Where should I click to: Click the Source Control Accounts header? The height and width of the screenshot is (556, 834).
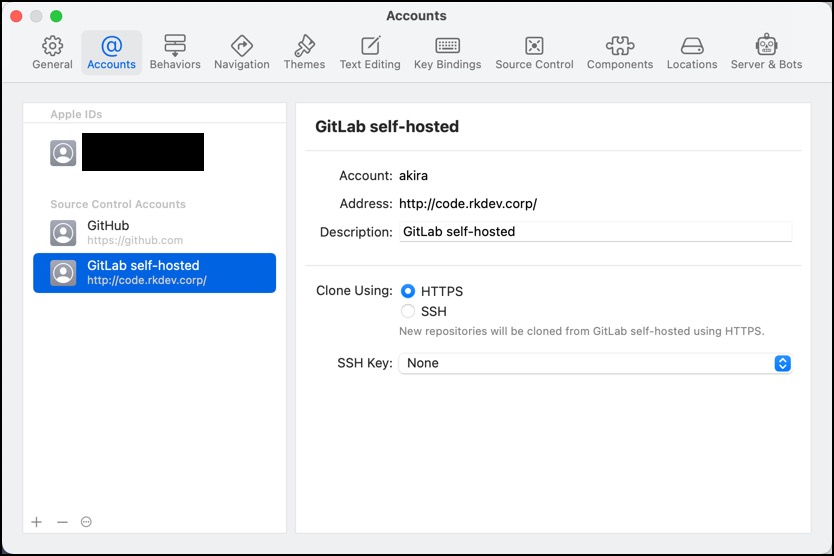(118, 204)
